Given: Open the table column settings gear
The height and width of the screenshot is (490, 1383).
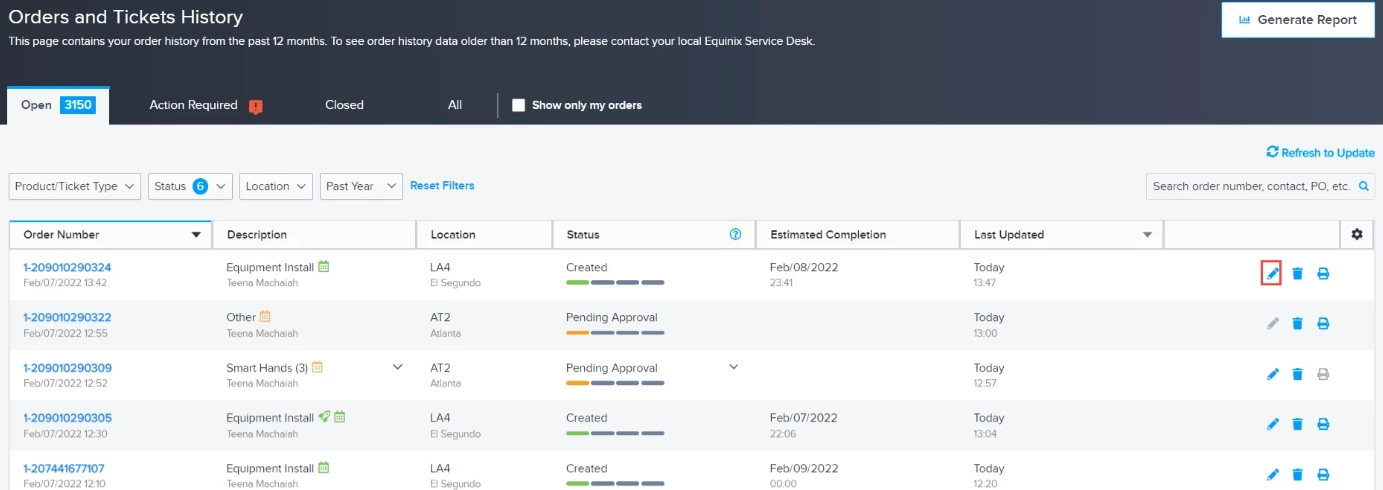Looking at the screenshot, I should click(1357, 234).
